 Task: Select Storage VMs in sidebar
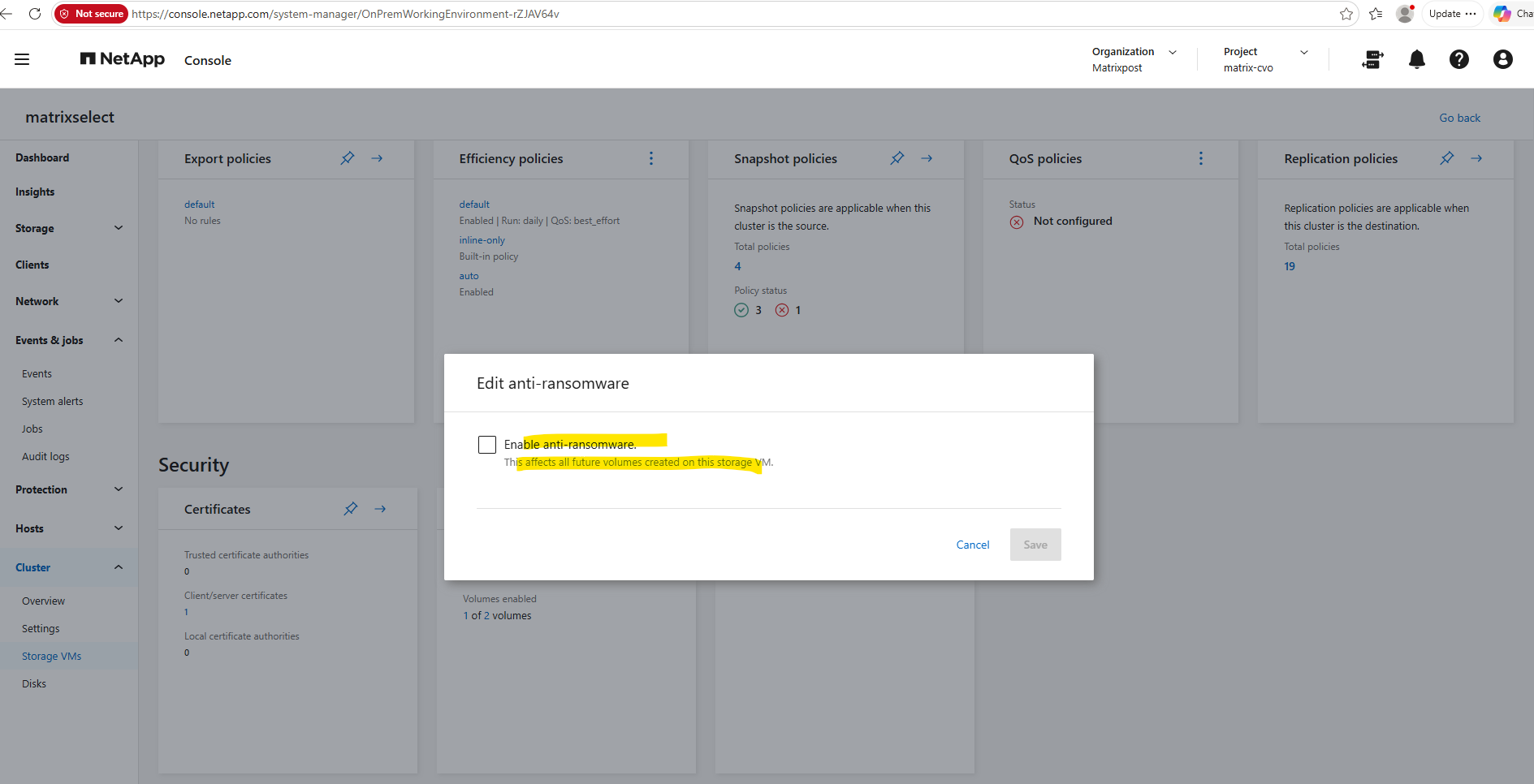pyautogui.click(x=51, y=656)
